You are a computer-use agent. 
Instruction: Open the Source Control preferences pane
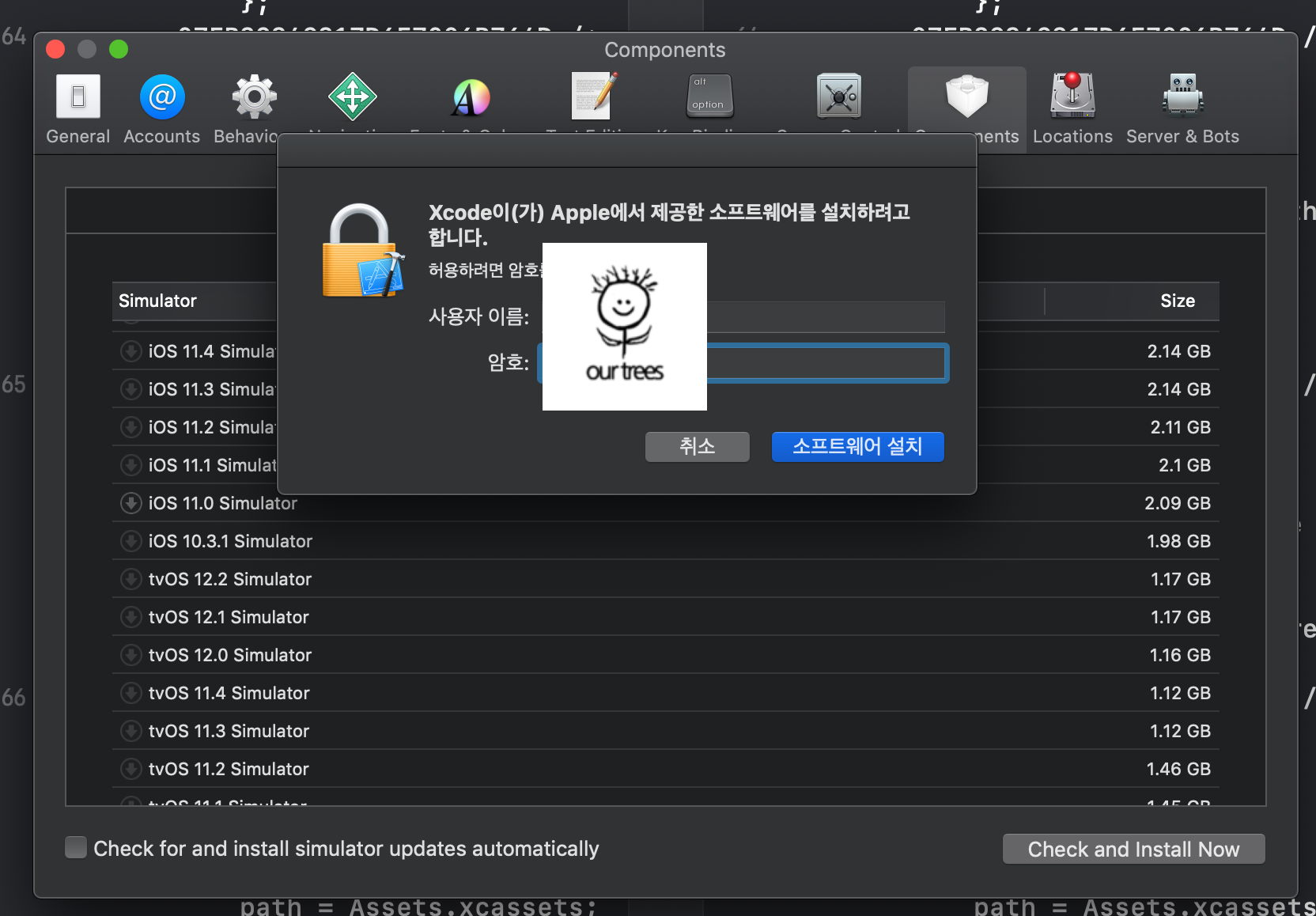pos(838,96)
